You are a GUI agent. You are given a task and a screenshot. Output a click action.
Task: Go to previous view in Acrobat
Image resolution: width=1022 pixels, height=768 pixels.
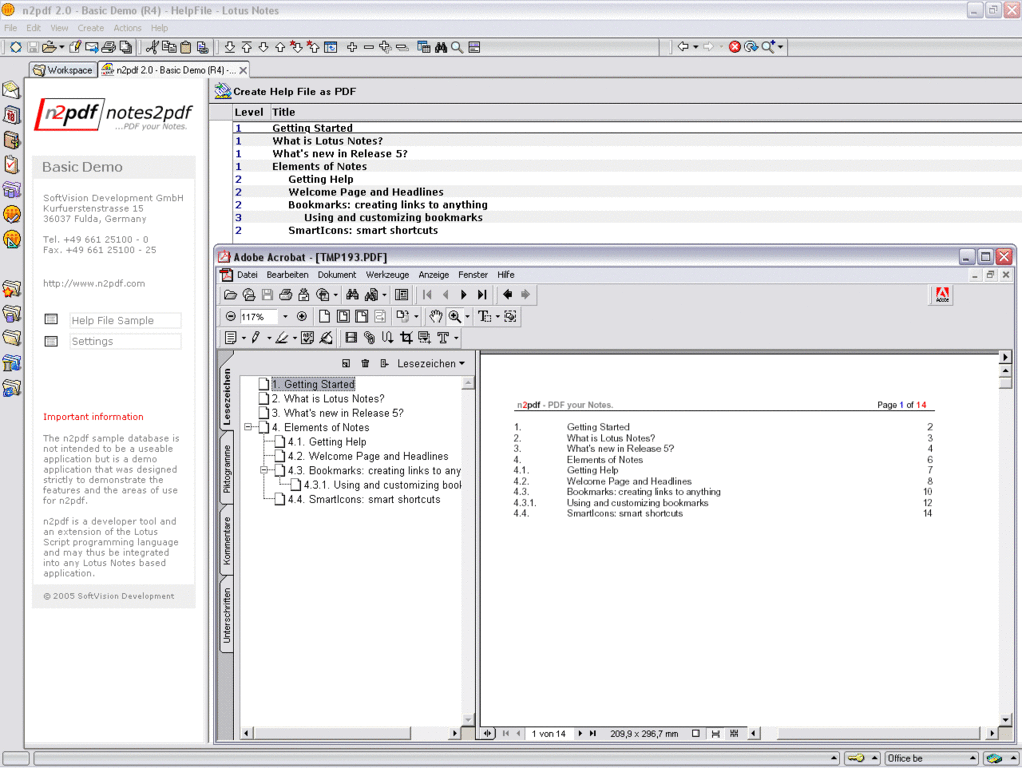pyautogui.click(x=507, y=295)
